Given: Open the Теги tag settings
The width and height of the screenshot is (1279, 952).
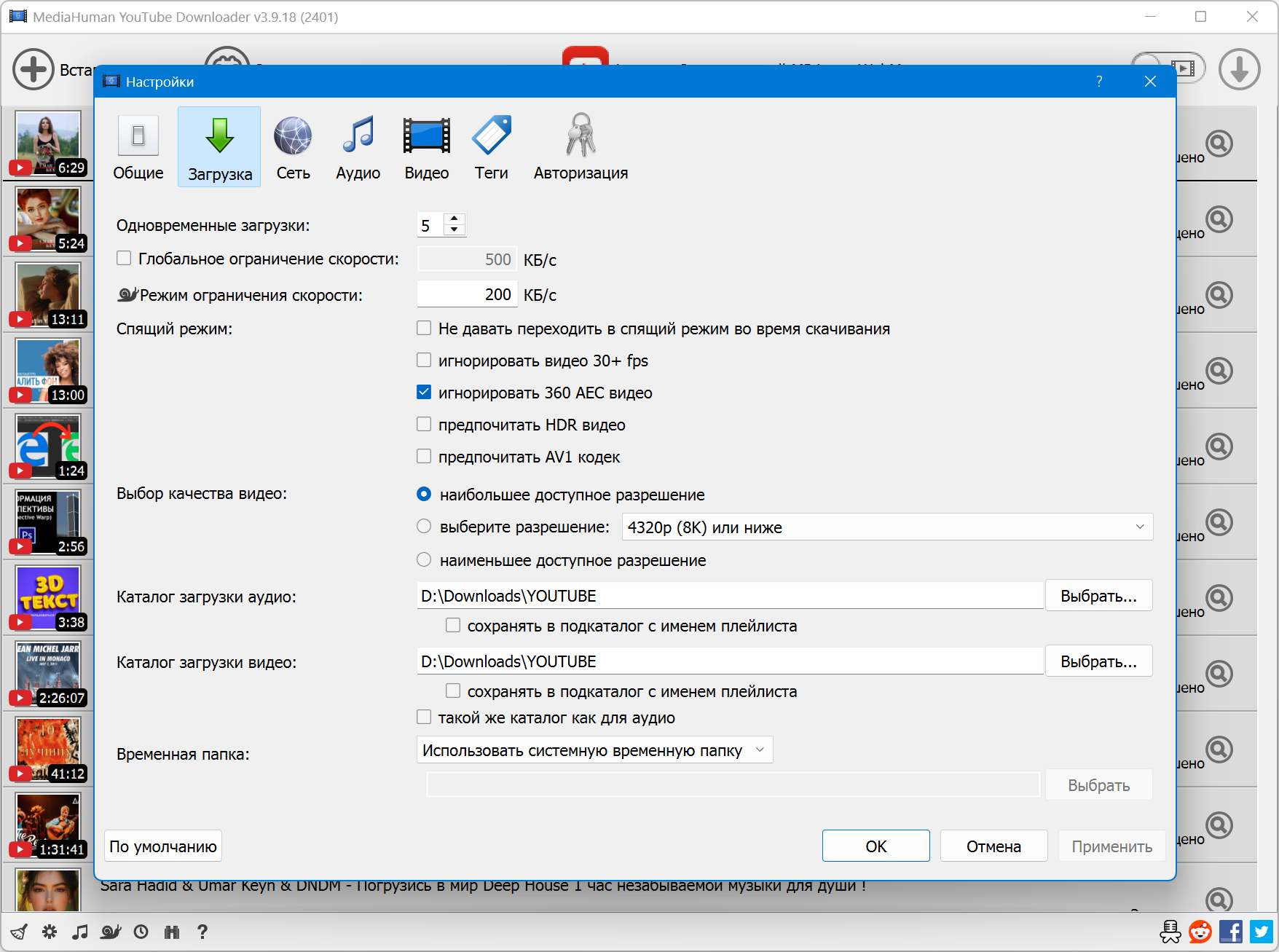Looking at the screenshot, I should [491, 147].
